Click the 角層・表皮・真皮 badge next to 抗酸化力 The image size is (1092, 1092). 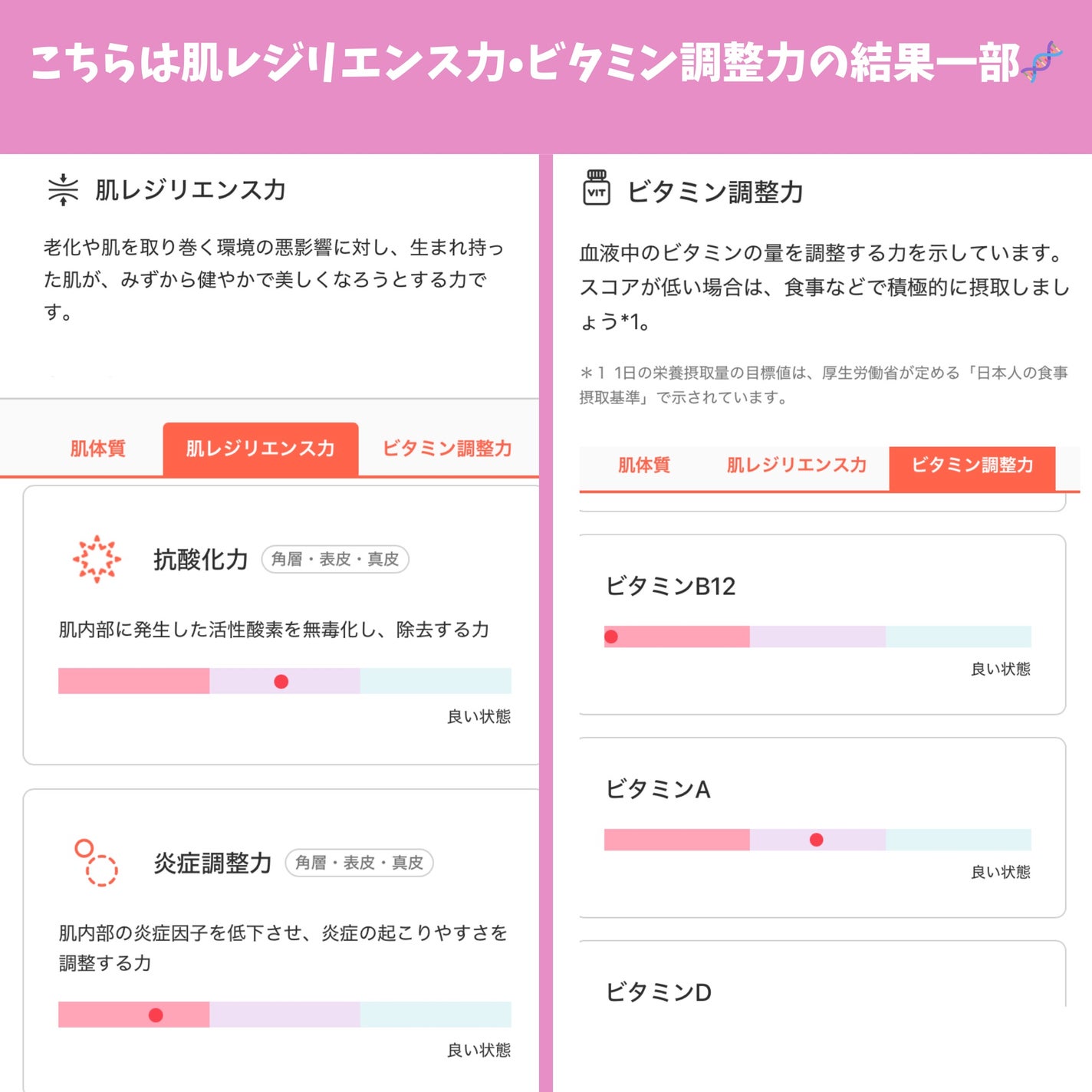(x=334, y=559)
